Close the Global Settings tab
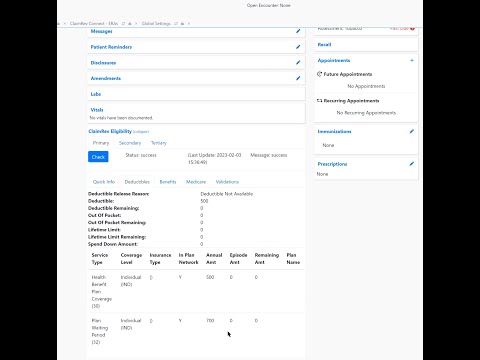480x360 pixels. coord(189,24)
